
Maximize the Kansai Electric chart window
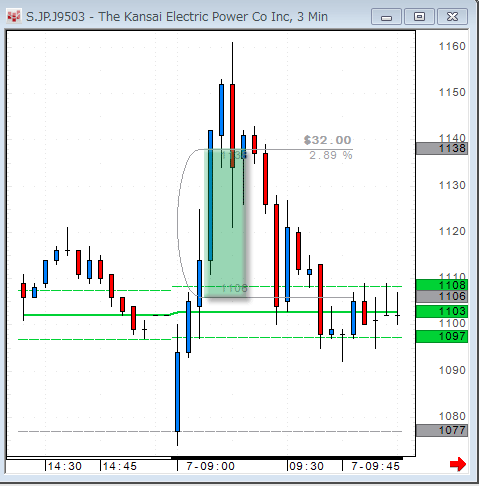click(x=419, y=17)
